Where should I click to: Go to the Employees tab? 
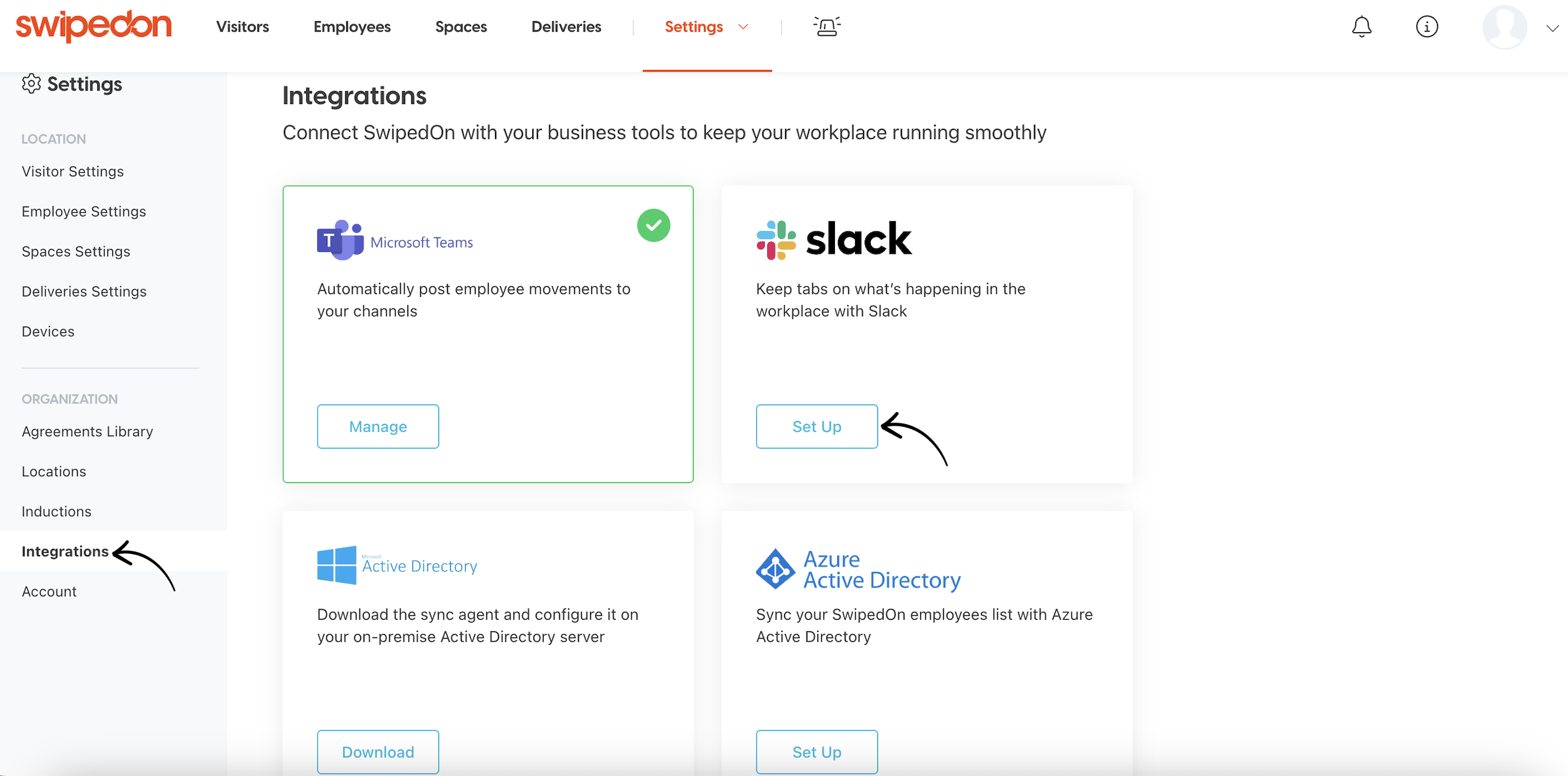(352, 27)
